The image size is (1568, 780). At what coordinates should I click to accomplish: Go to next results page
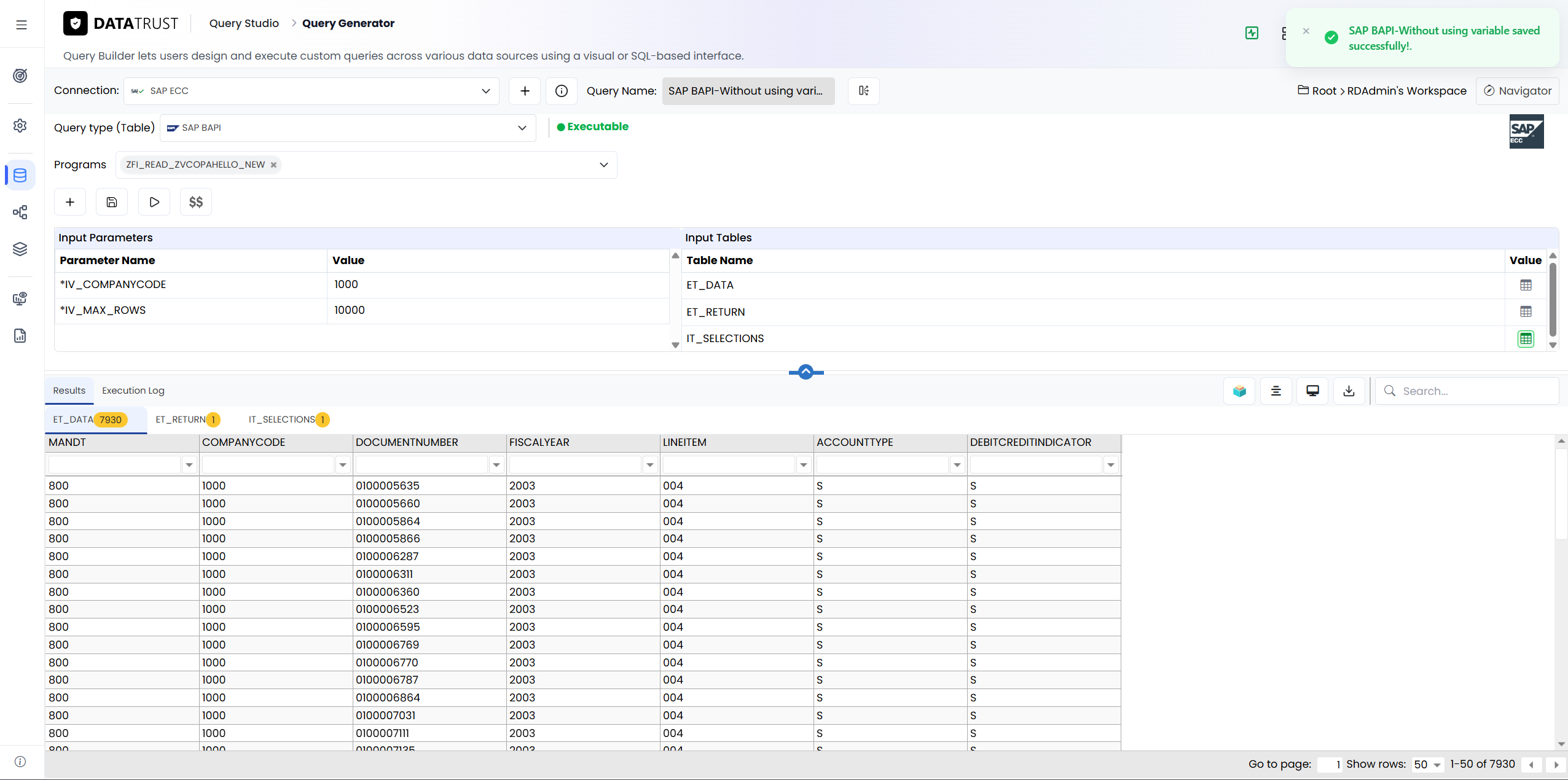point(1556,765)
